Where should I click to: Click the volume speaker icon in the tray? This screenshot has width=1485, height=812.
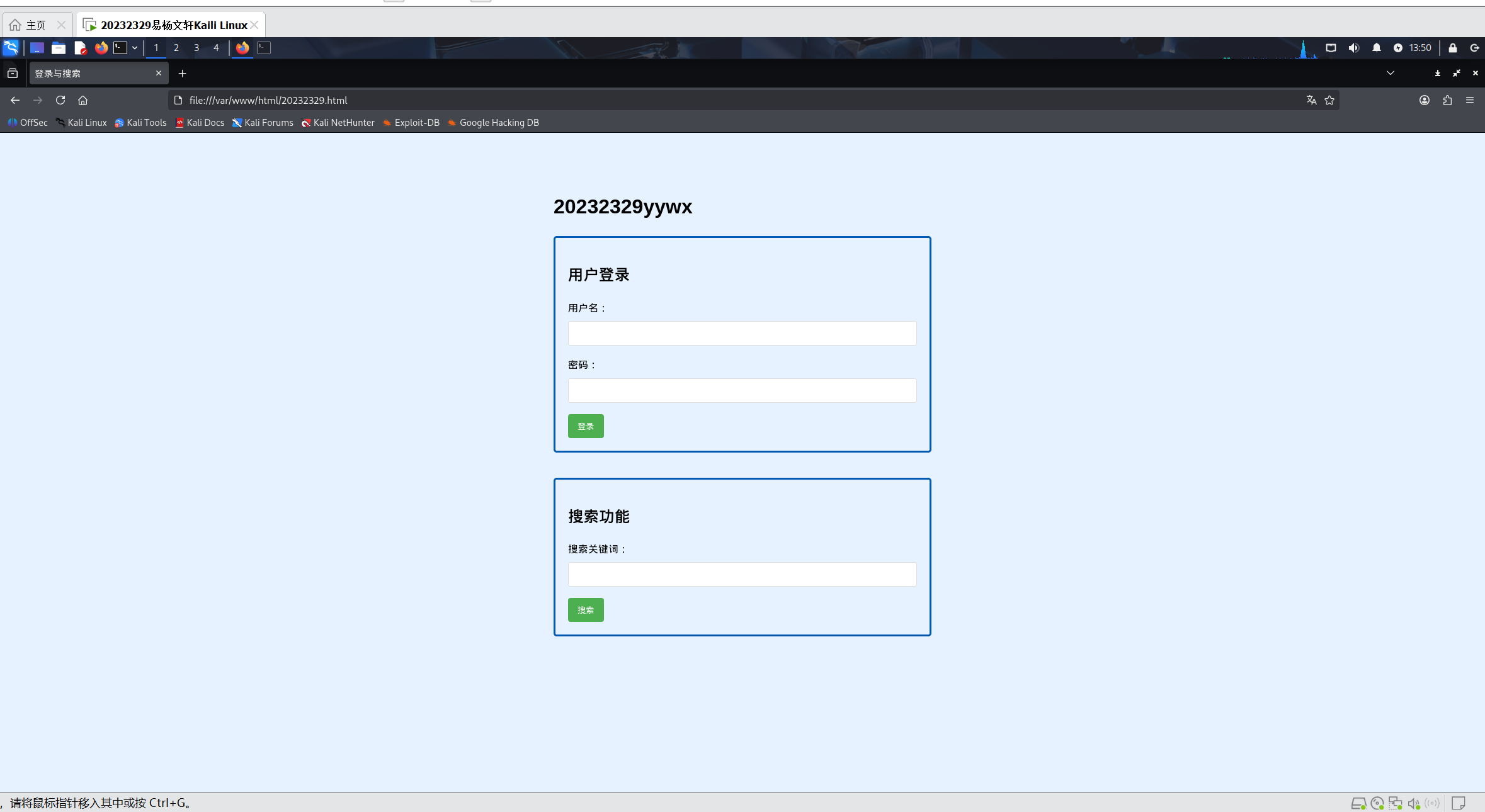pyautogui.click(x=1353, y=48)
